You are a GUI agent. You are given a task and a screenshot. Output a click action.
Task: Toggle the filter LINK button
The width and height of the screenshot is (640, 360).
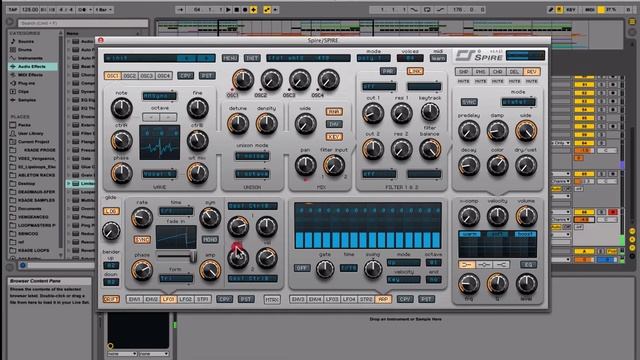pyautogui.click(x=415, y=71)
